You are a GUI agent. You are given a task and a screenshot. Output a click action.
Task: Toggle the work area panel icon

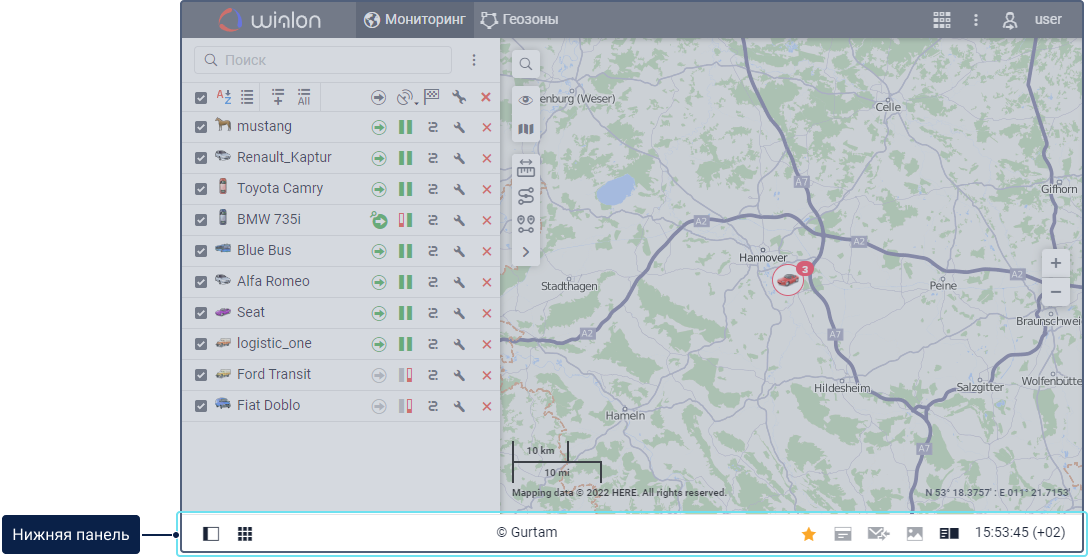[211, 533]
